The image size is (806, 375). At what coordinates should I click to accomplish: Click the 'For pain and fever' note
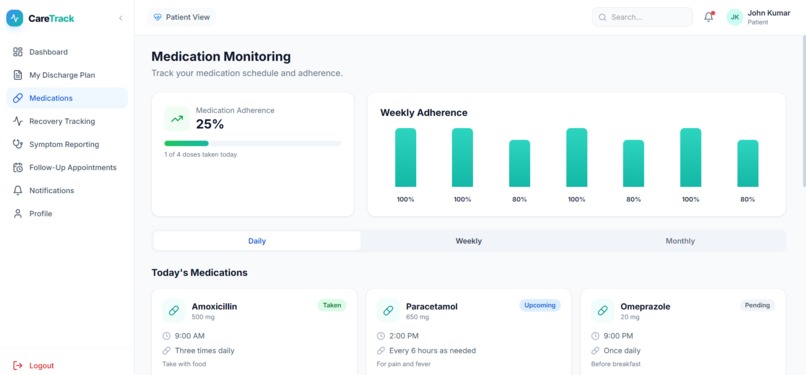click(404, 364)
